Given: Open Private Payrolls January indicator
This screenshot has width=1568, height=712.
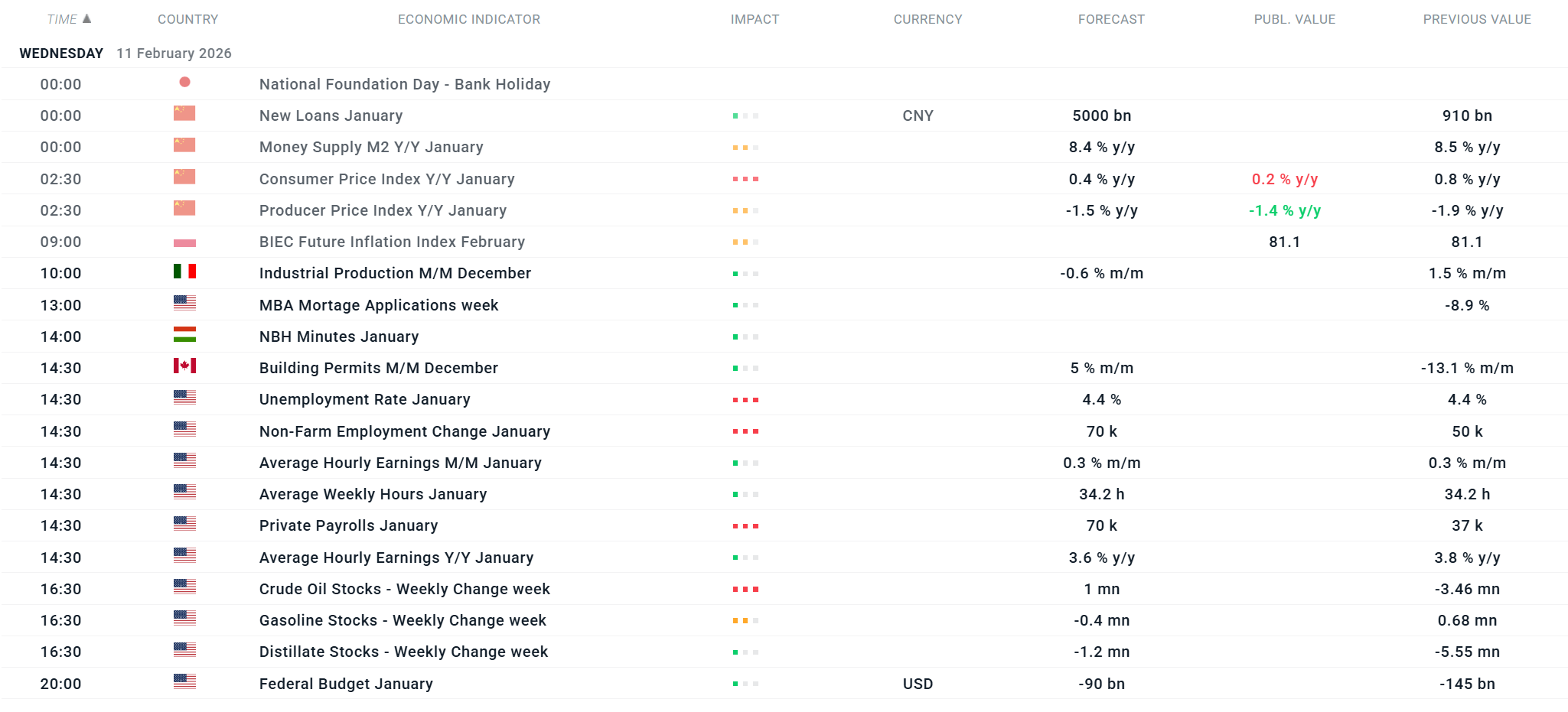Looking at the screenshot, I should pyautogui.click(x=348, y=525).
